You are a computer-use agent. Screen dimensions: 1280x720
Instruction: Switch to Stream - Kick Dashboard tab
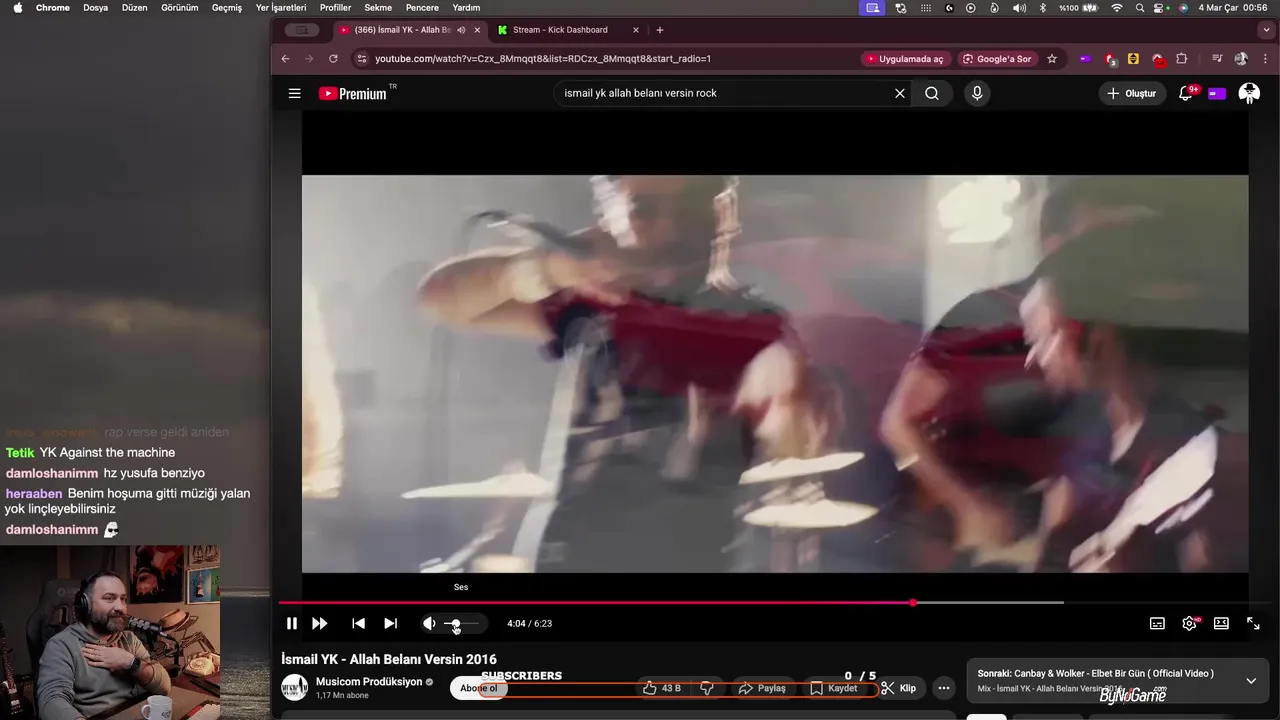tap(560, 30)
